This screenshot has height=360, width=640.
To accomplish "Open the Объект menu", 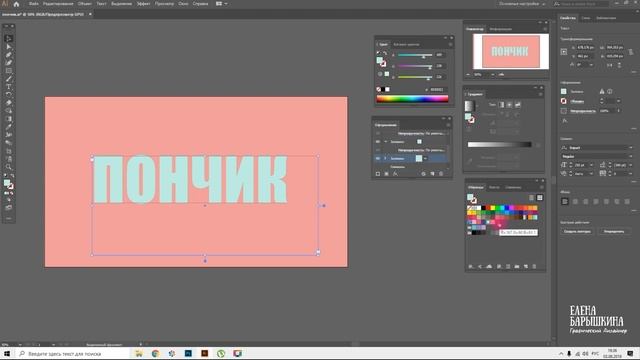I will 84,4.
